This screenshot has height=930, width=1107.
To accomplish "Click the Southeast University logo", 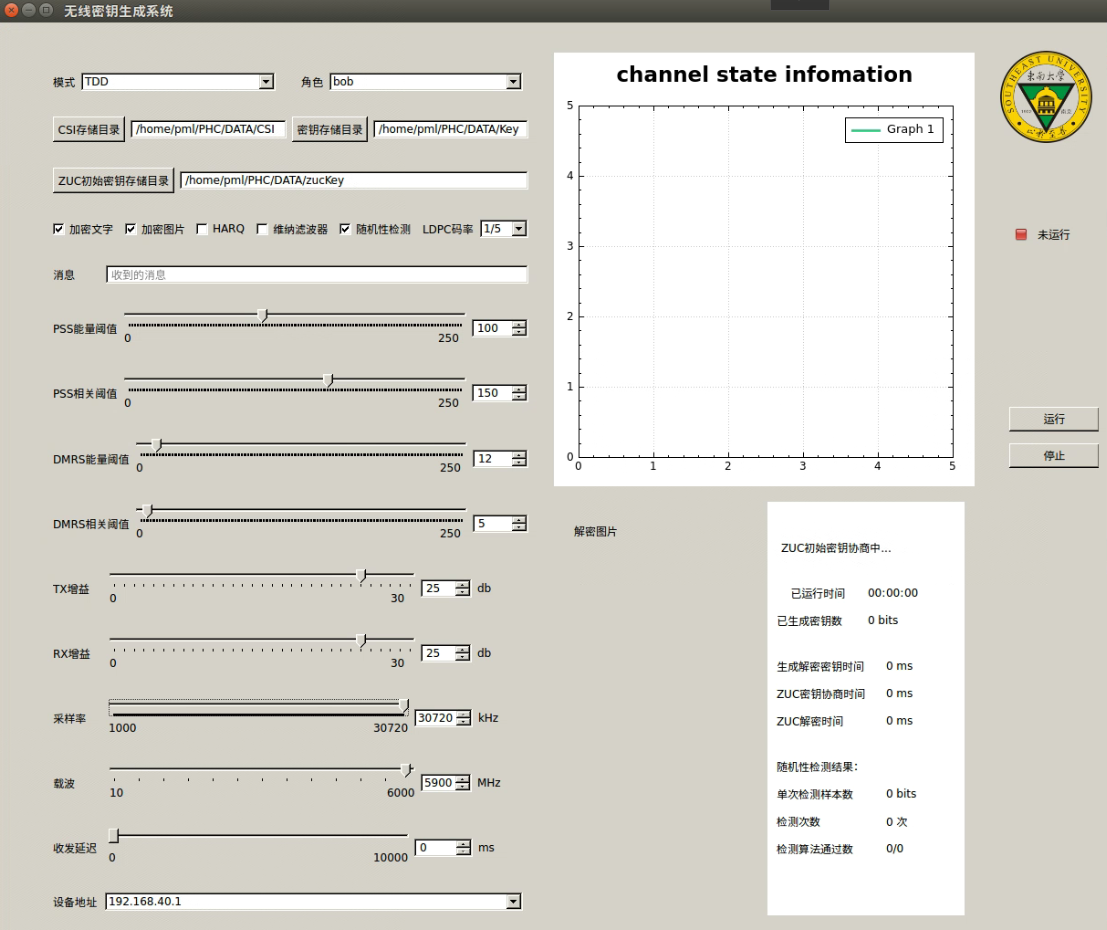I will point(1046,97).
